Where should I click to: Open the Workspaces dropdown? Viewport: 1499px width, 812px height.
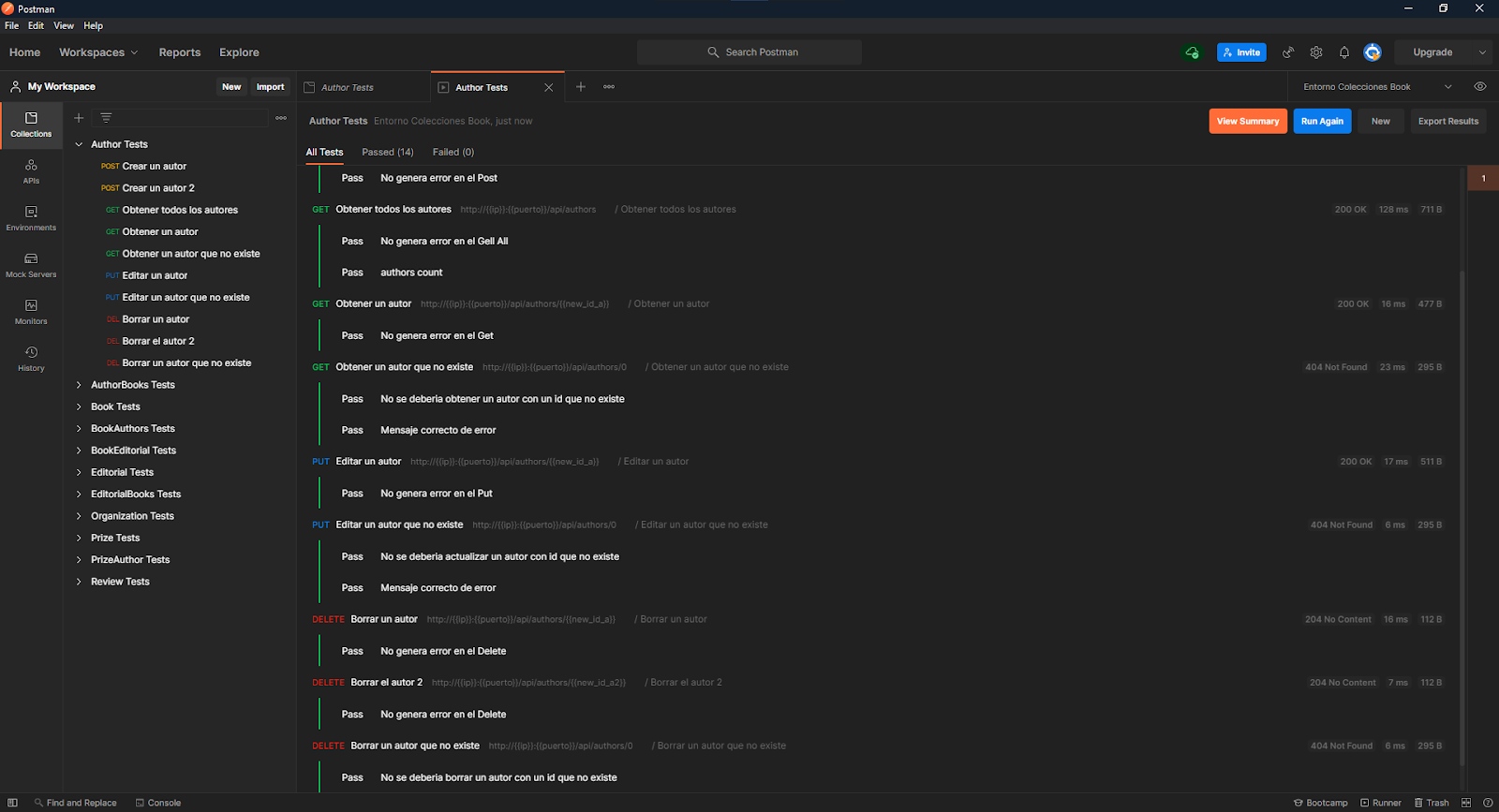click(x=98, y=52)
